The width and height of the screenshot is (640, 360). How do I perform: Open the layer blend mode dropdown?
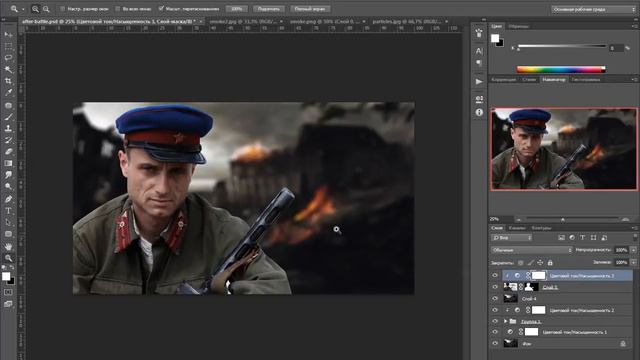click(x=531, y=250)
